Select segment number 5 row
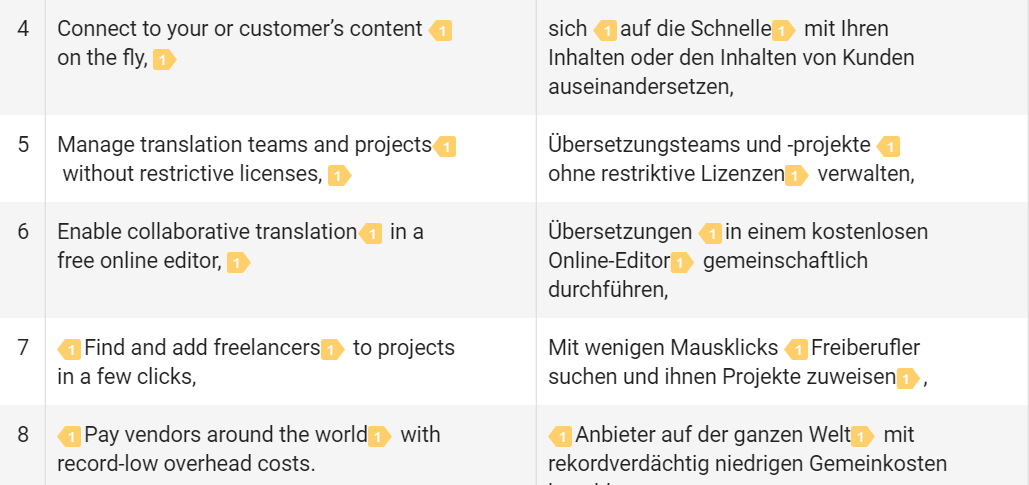The width and height of the screenshot is (1029, 485). coord(514,159)
